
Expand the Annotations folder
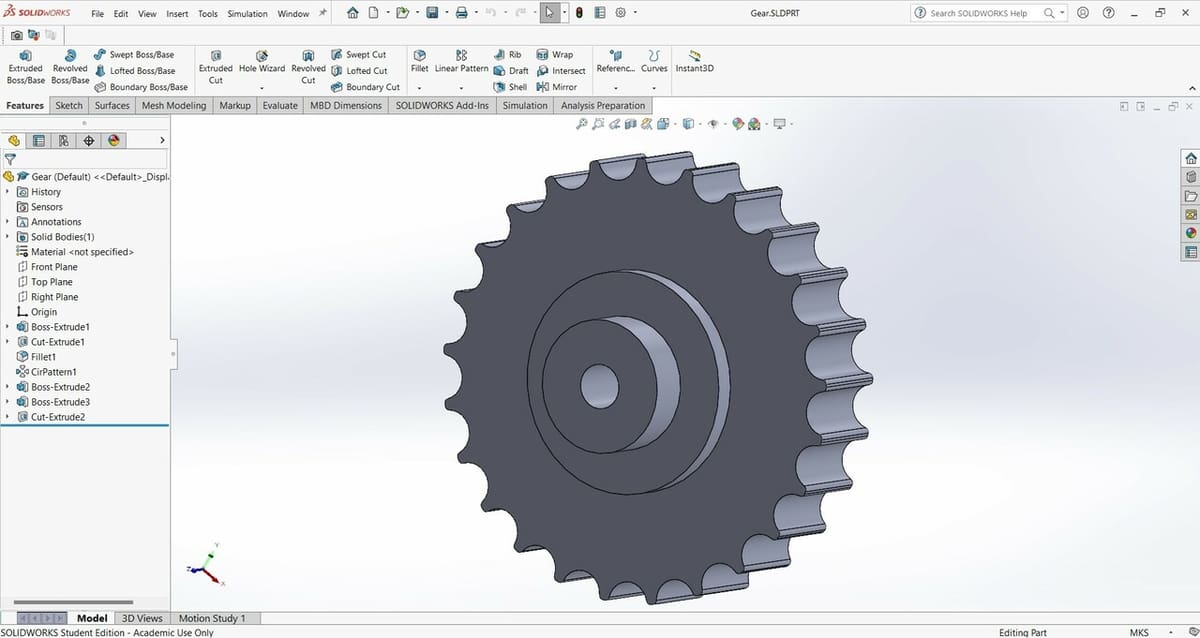8,222
